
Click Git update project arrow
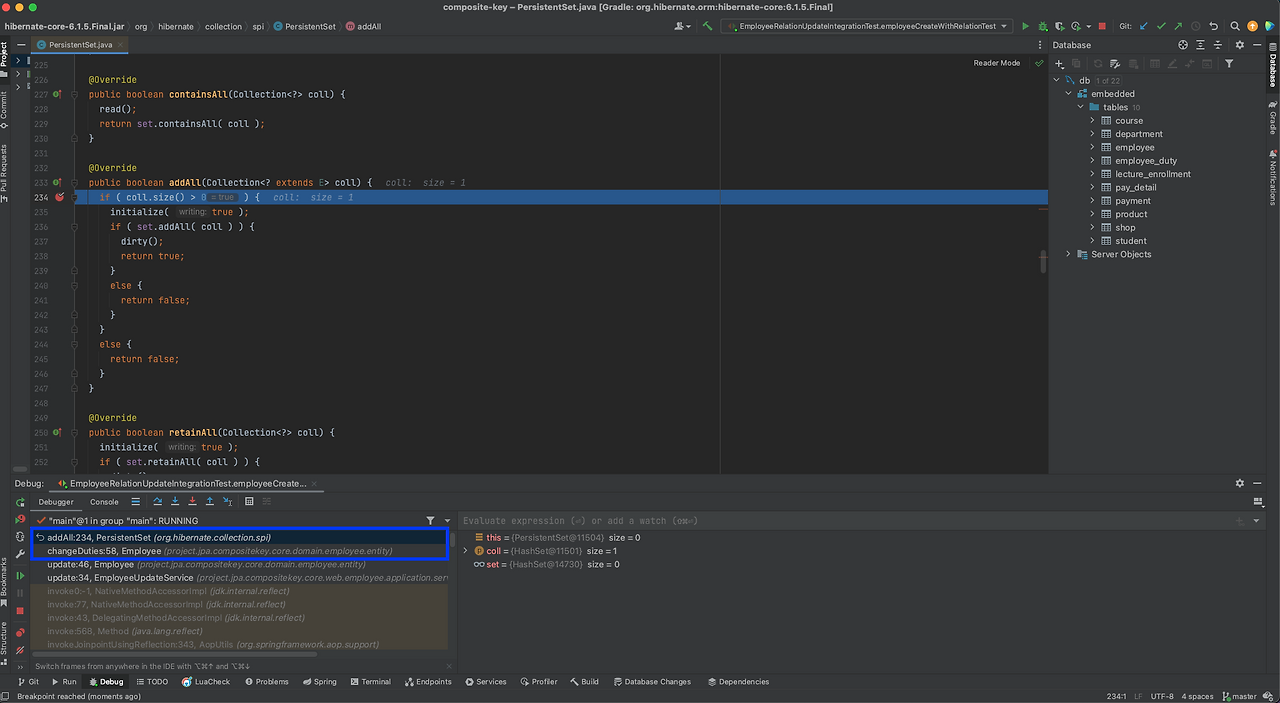[x=1144, y=26]
